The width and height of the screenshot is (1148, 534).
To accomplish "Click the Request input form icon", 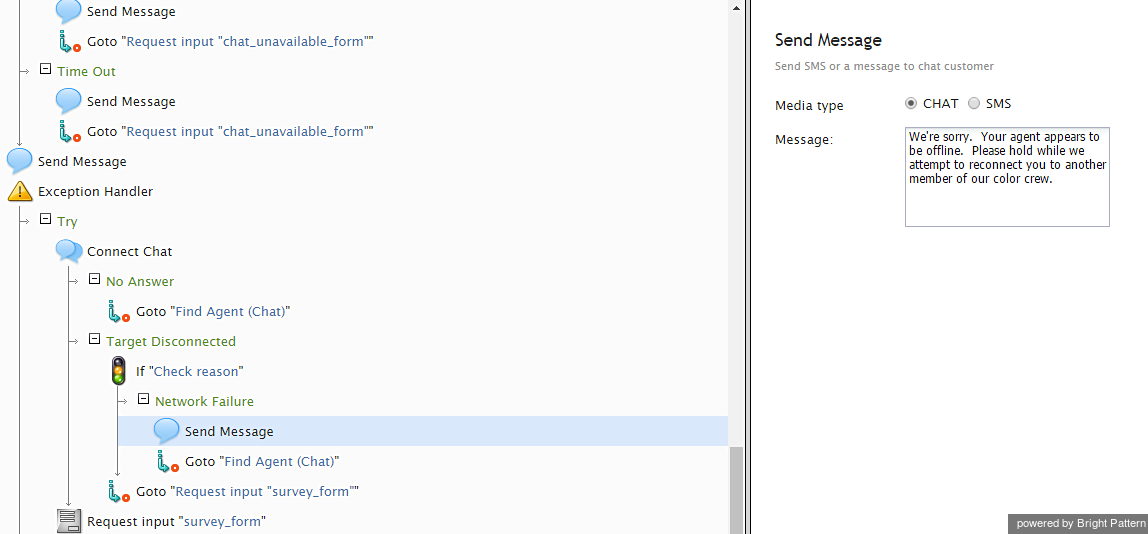I will click(69, 522).
